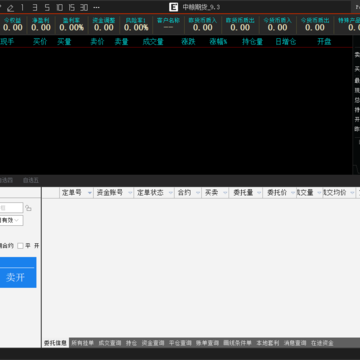Expand the 有效 validity dropdown
The height and width of the screenshot is (360, 360).
[11, 220]
